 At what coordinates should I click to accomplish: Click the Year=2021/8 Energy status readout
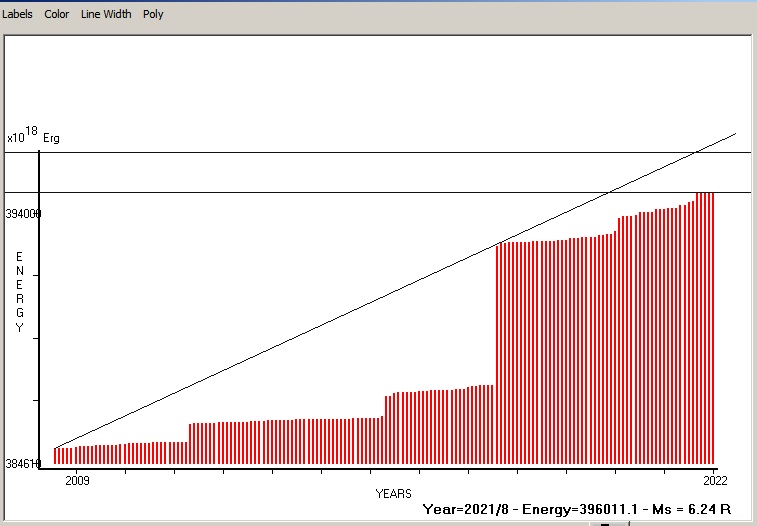pyautogui.click(x=577, y=509)
